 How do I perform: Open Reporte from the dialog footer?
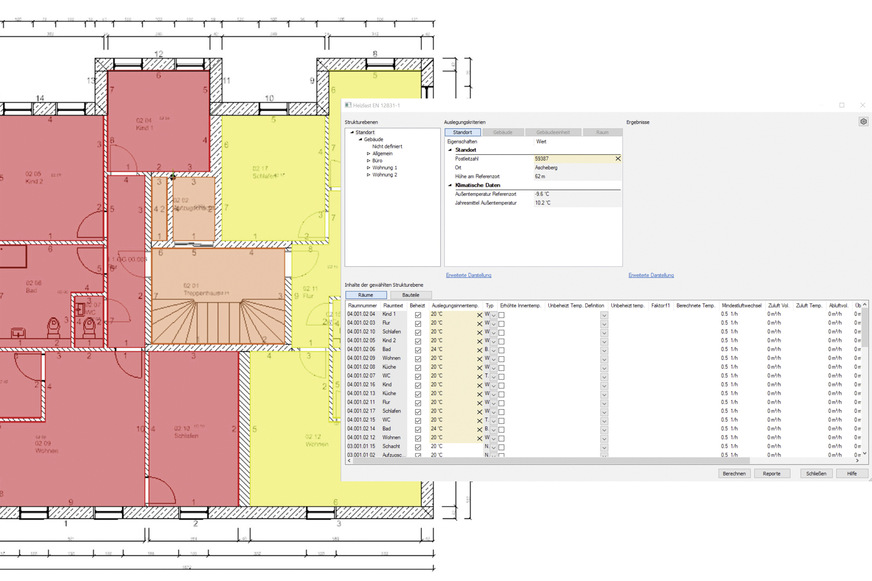(x=771, y=473)
